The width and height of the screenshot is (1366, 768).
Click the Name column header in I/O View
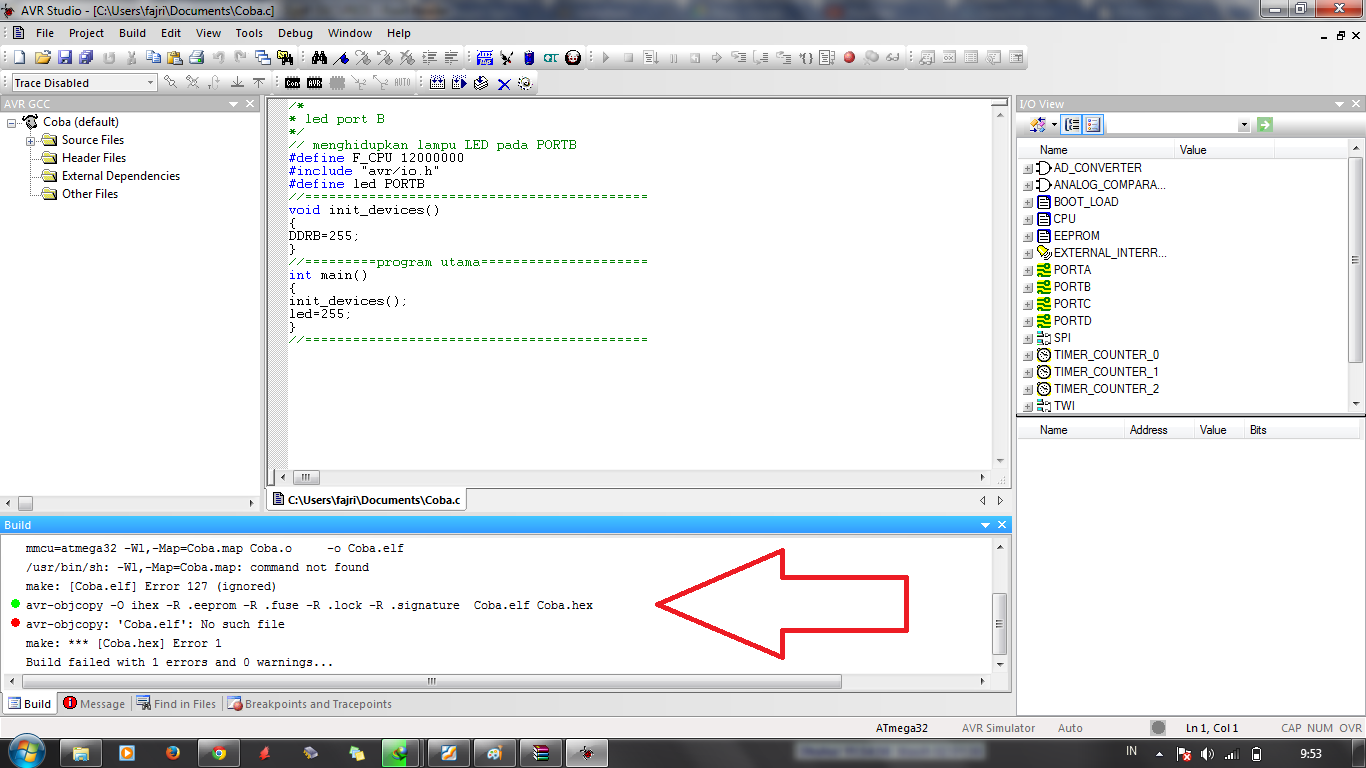[1097, 150]
